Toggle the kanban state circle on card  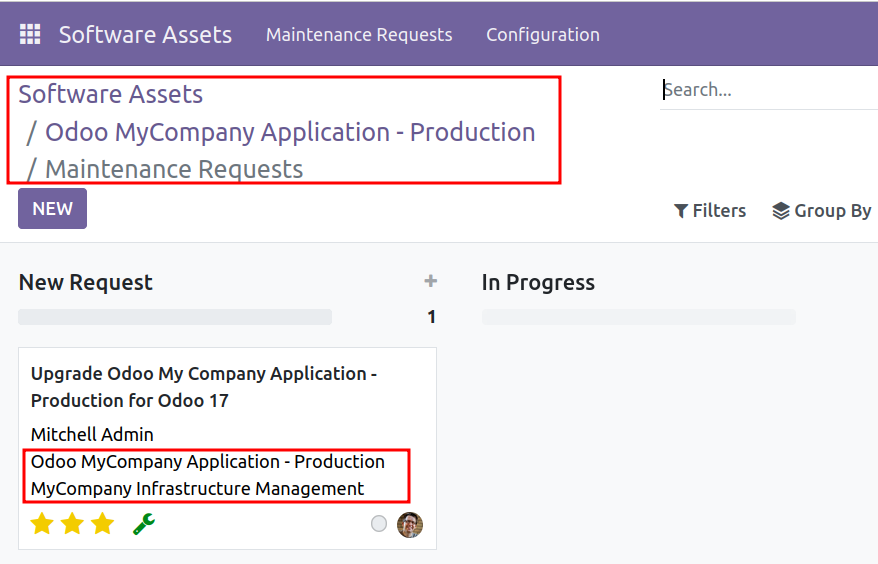(x=379, y=524)
